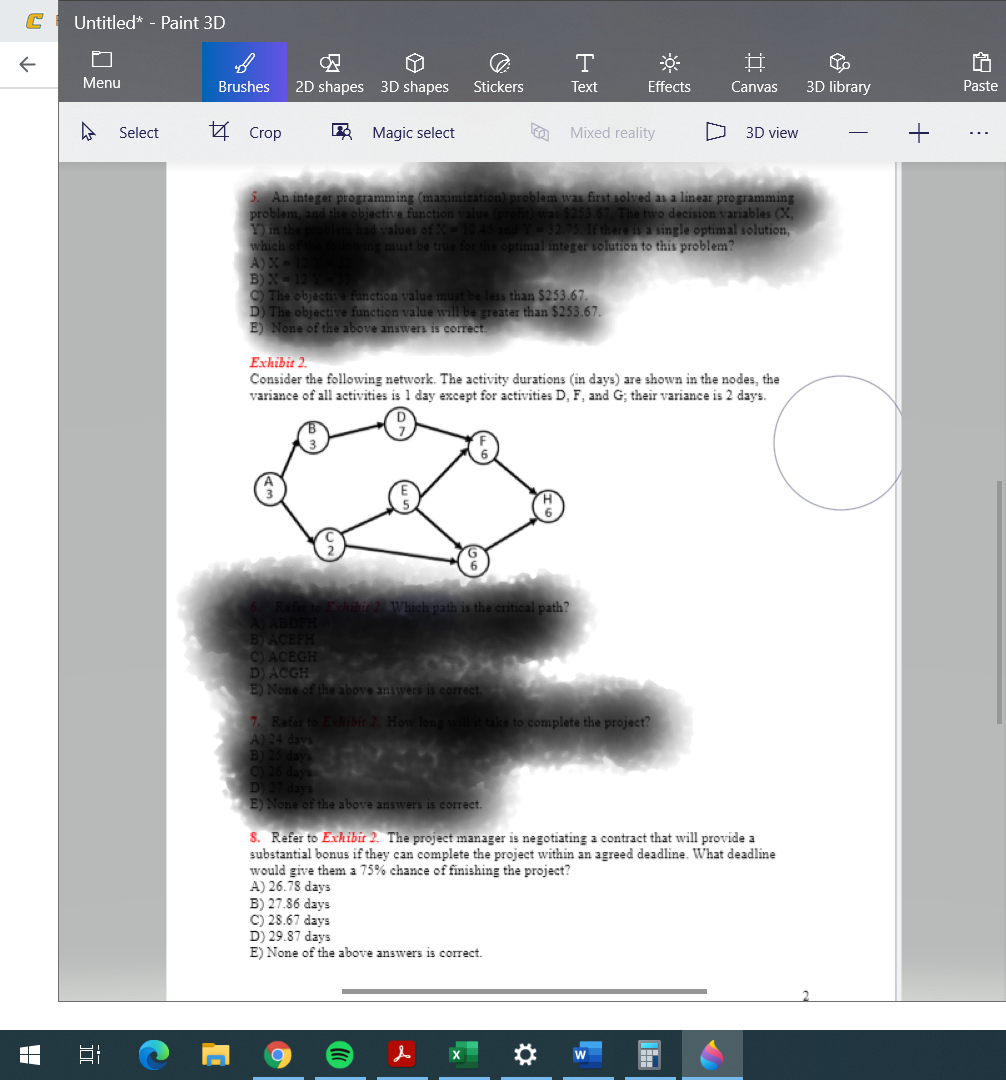The height and width of the screenshot is (1080, 1006).
Task: Click answer 'A) 26.78 days'
Action: click(290, 886)
